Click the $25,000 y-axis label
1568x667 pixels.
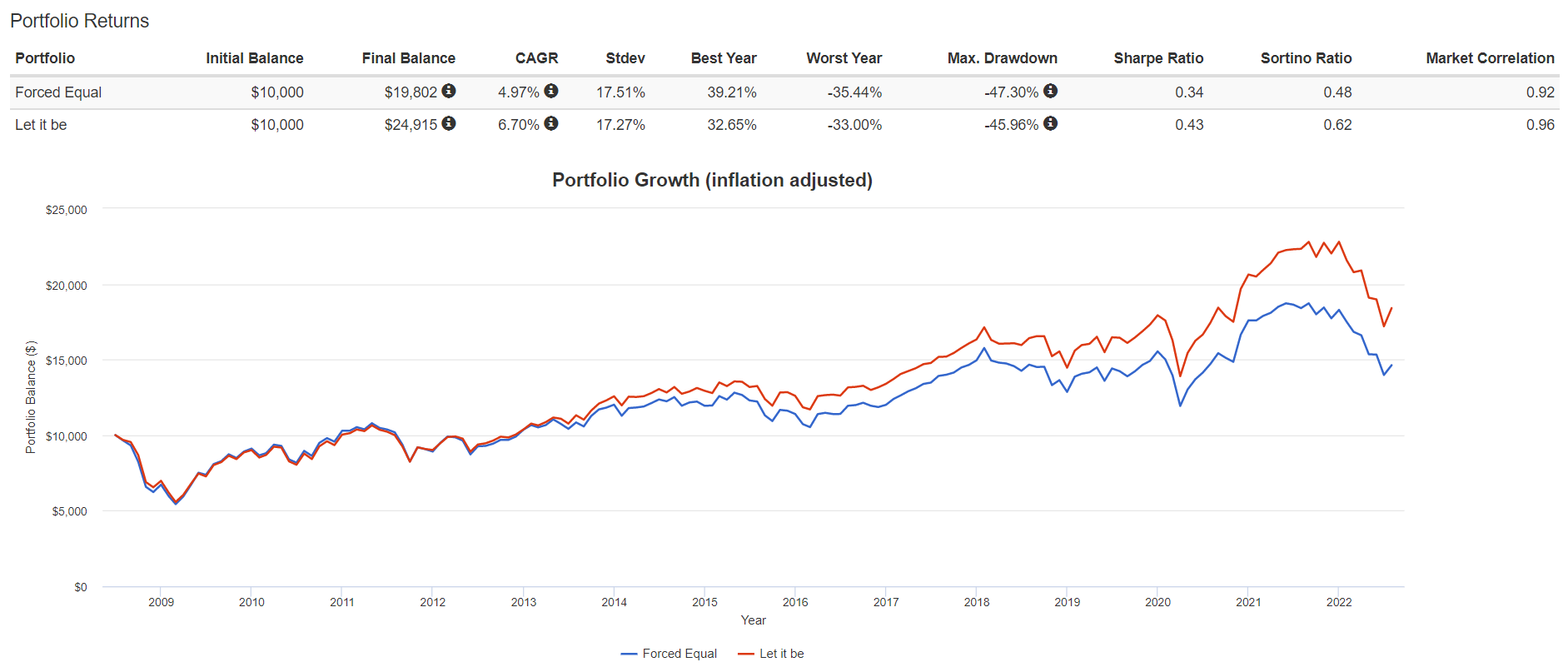click(66, 210)
